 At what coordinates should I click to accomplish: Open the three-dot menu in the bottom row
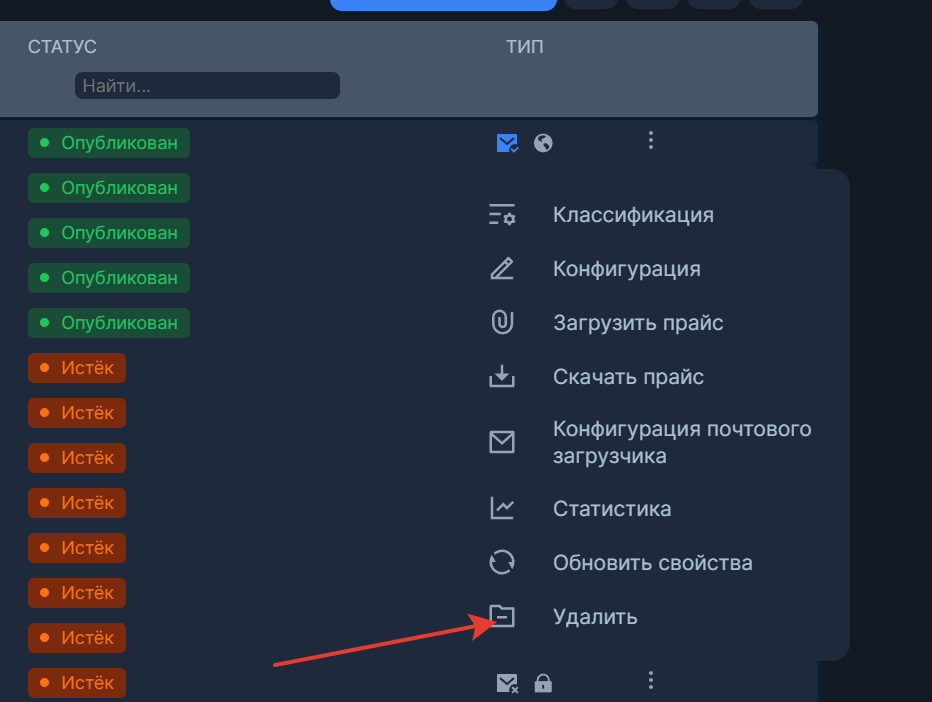(651, 681)
